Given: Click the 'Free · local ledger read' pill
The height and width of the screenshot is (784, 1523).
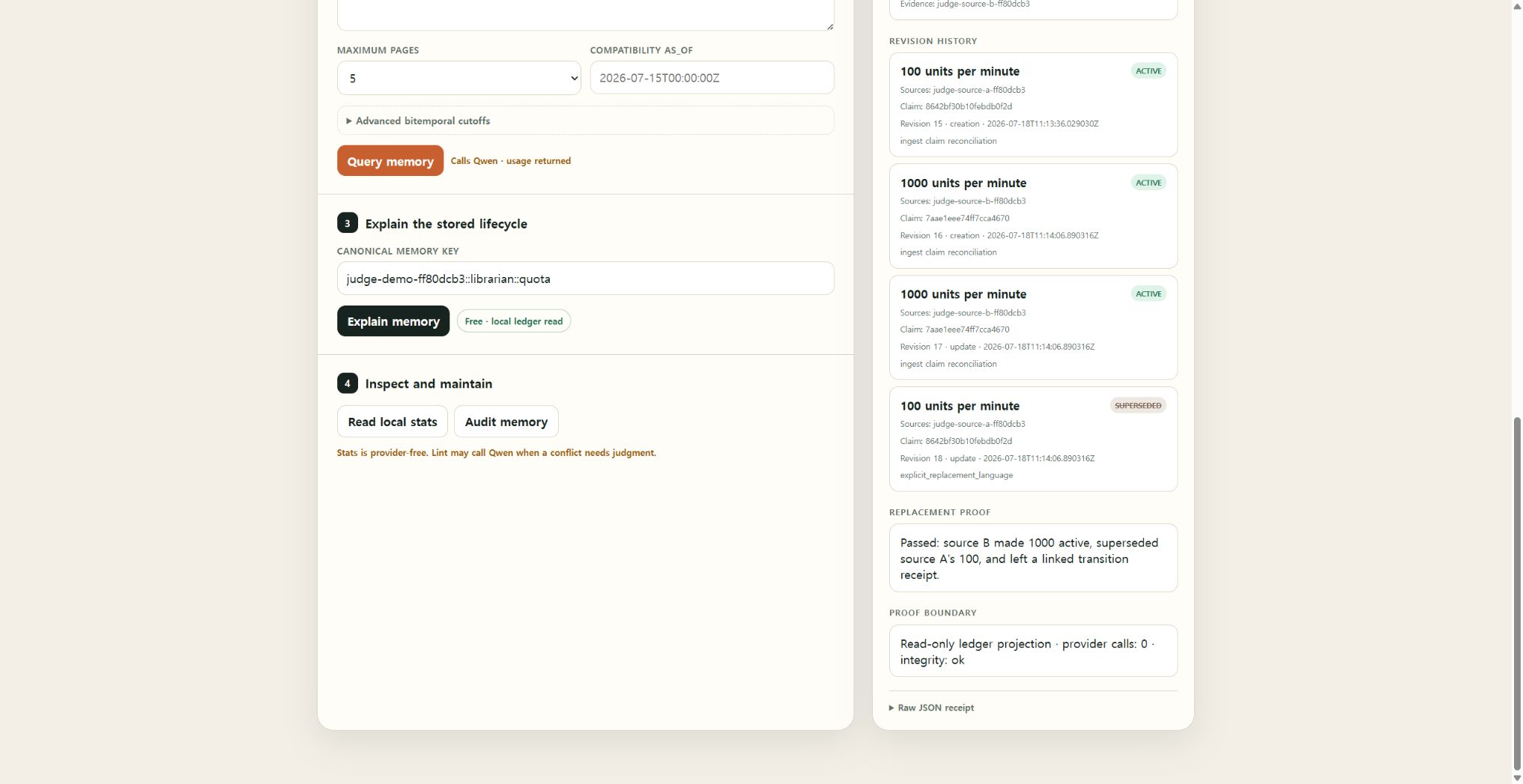Looking at the screenshot, I should (513, 321).
